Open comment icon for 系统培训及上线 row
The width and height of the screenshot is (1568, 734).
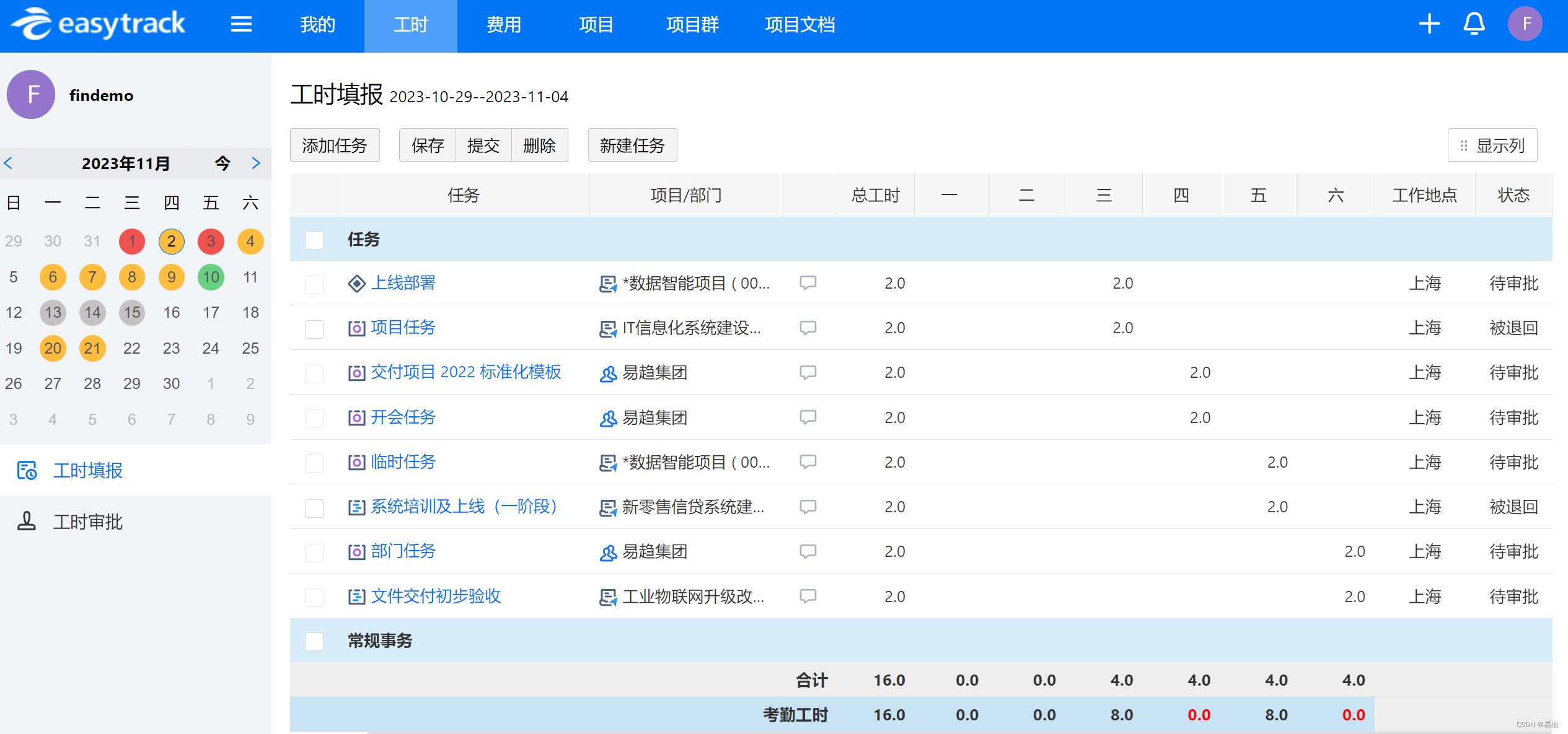[x=808, y=507]
